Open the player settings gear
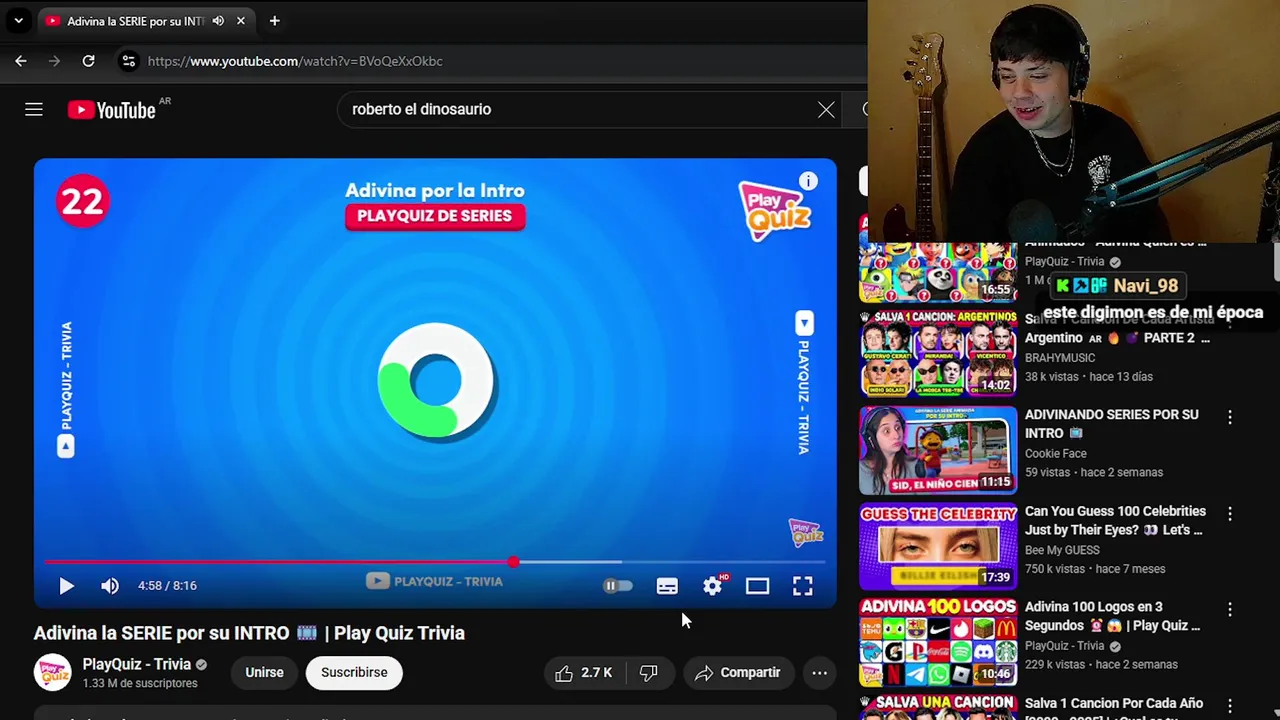 coord(712,586)
